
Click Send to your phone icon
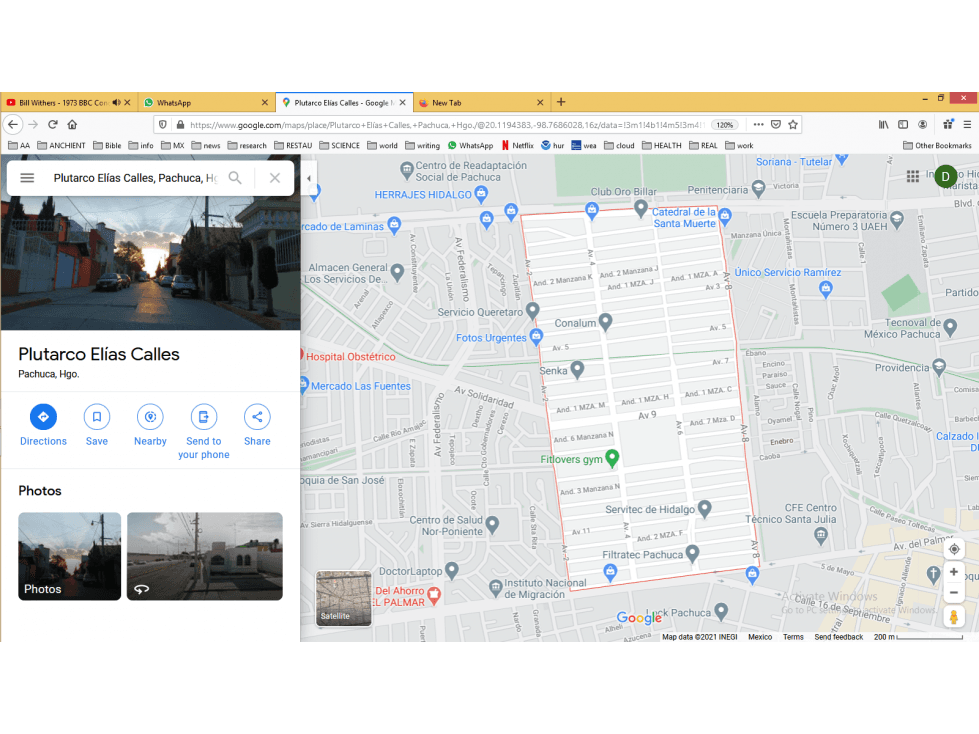(x=204, y=417)
